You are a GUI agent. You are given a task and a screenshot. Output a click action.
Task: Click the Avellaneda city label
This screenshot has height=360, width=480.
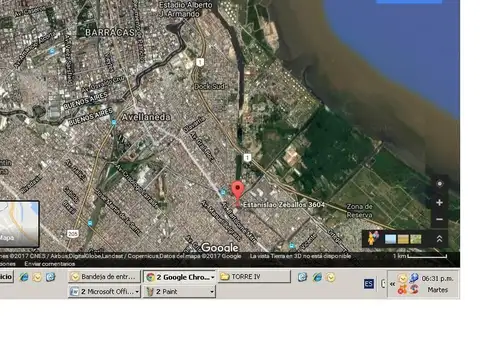[x=146, y=117]
